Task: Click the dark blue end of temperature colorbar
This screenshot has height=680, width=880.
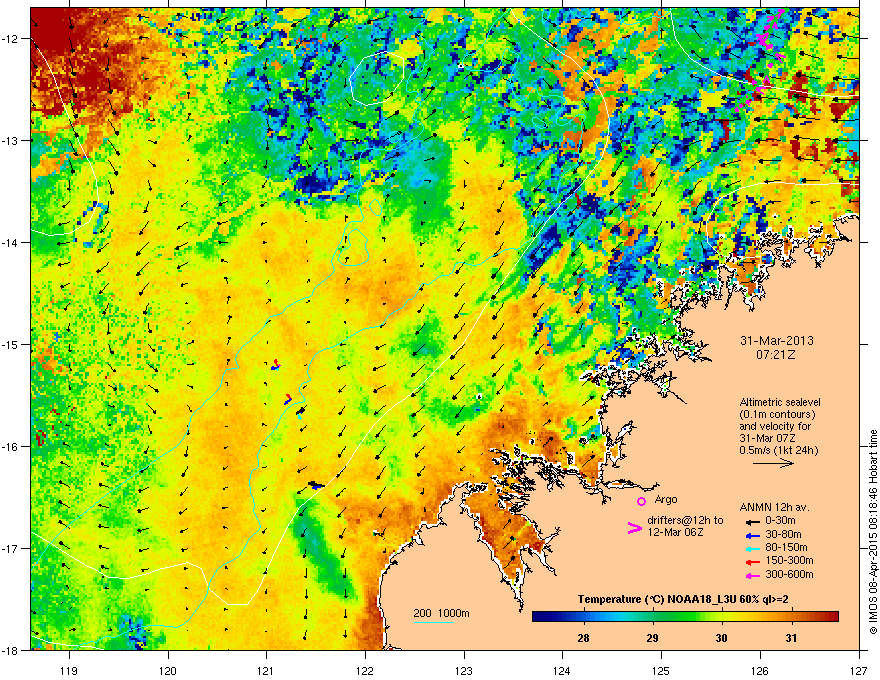Action: [539, 617]
